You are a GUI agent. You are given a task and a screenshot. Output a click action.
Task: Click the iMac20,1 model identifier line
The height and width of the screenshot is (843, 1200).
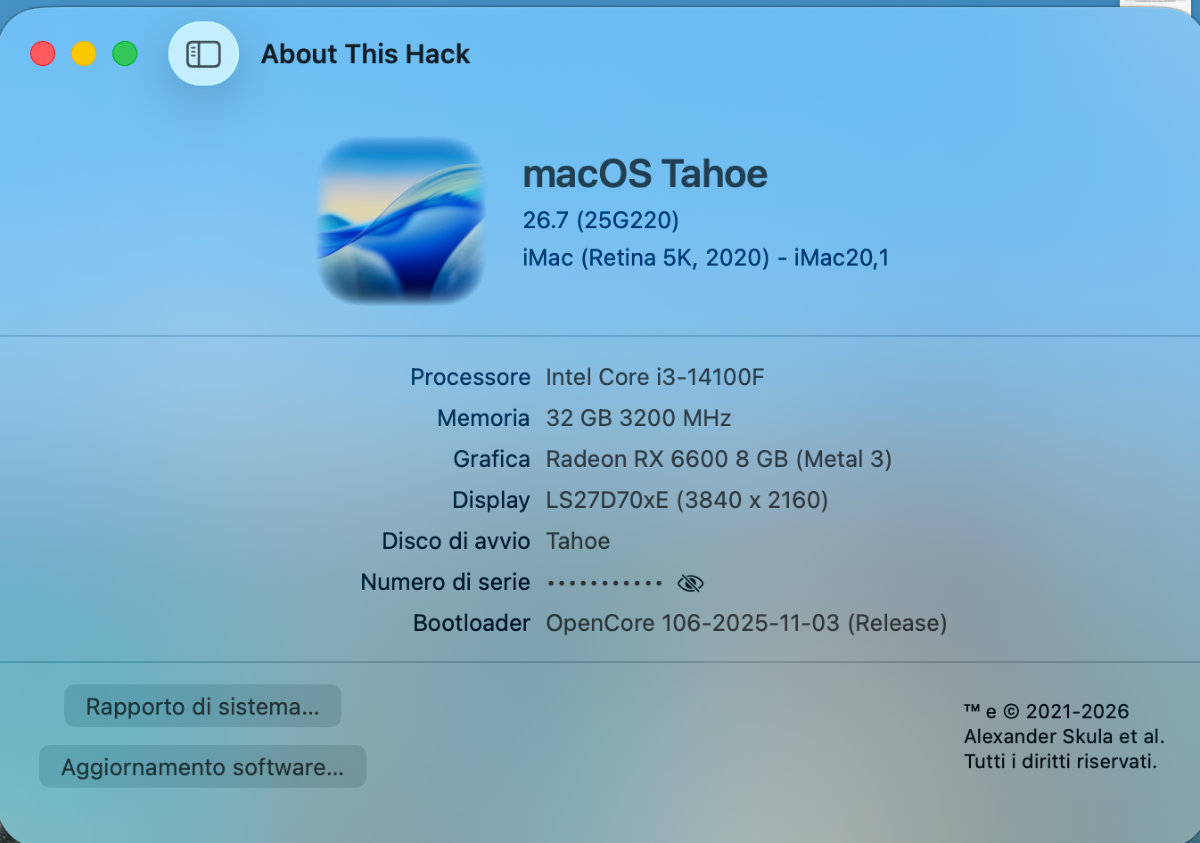click(x=706, y=258)
